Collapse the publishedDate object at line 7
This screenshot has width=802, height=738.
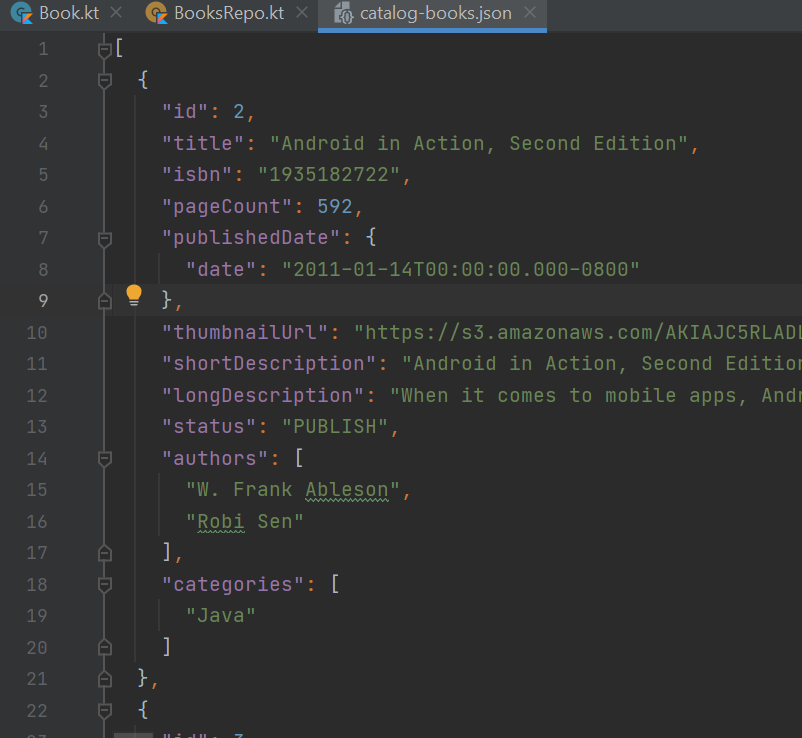click(x=104, y=237)
